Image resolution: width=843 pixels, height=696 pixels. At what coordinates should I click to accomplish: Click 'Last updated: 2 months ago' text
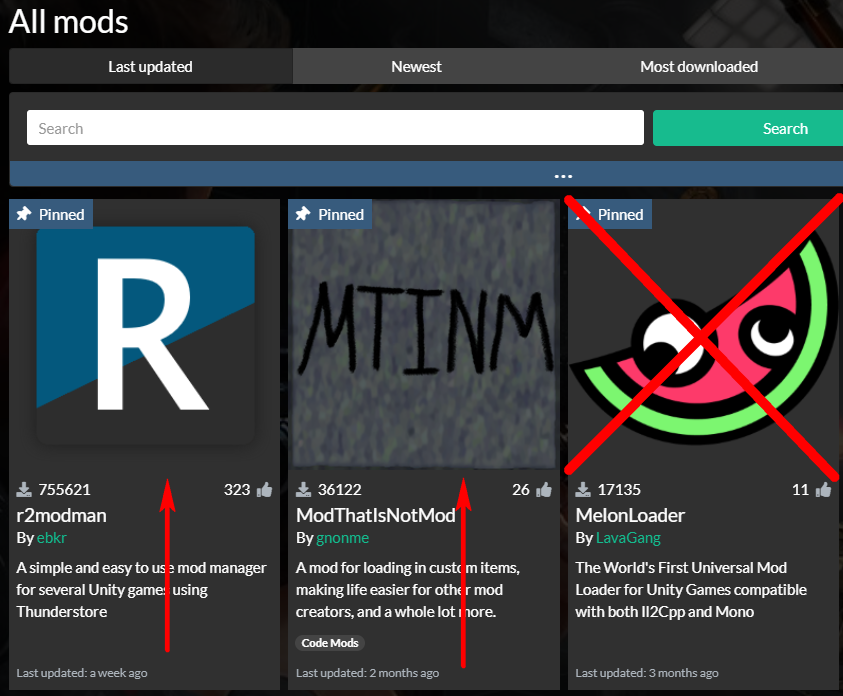(x=367, y=673)
